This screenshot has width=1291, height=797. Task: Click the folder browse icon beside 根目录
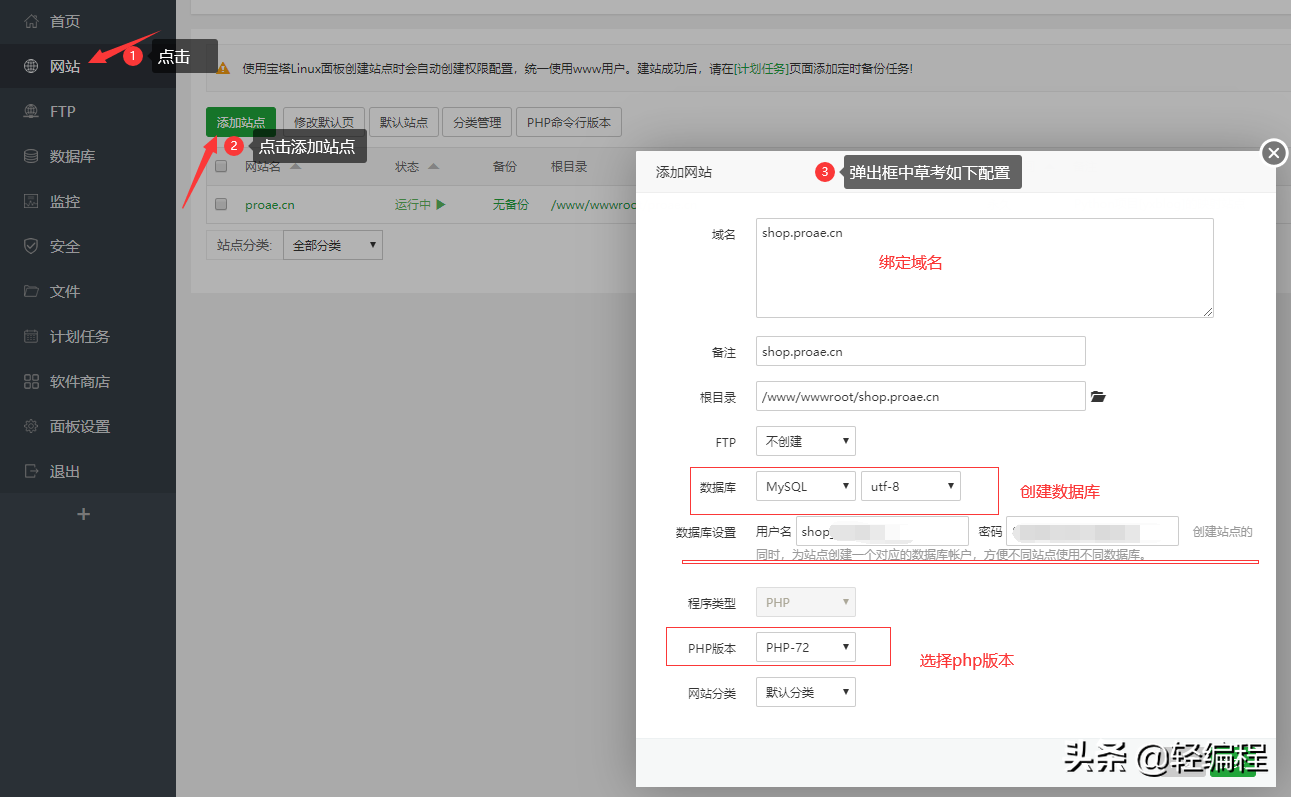tap(1097, 396)
